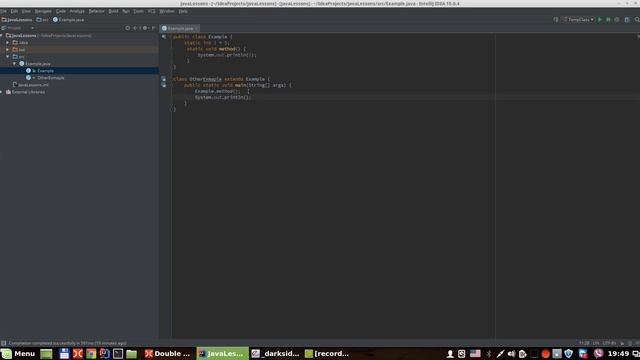Screen dimensions: 640x360
Task: Click on method name in static void method()
Action: coord(227,49)
